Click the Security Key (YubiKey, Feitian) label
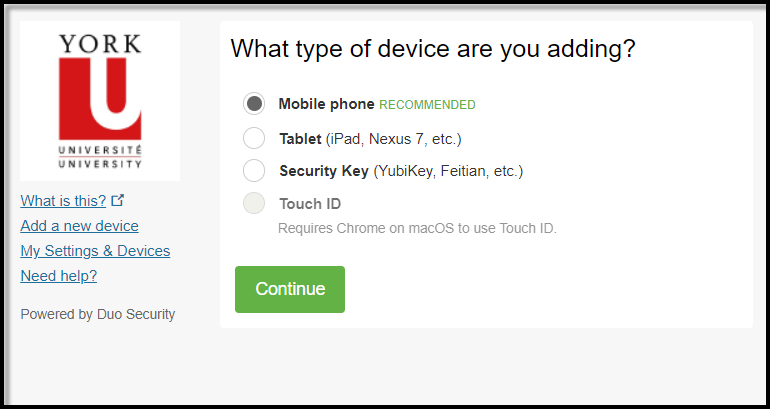Screen dimensions: 770x409 [x=401, y=171]
